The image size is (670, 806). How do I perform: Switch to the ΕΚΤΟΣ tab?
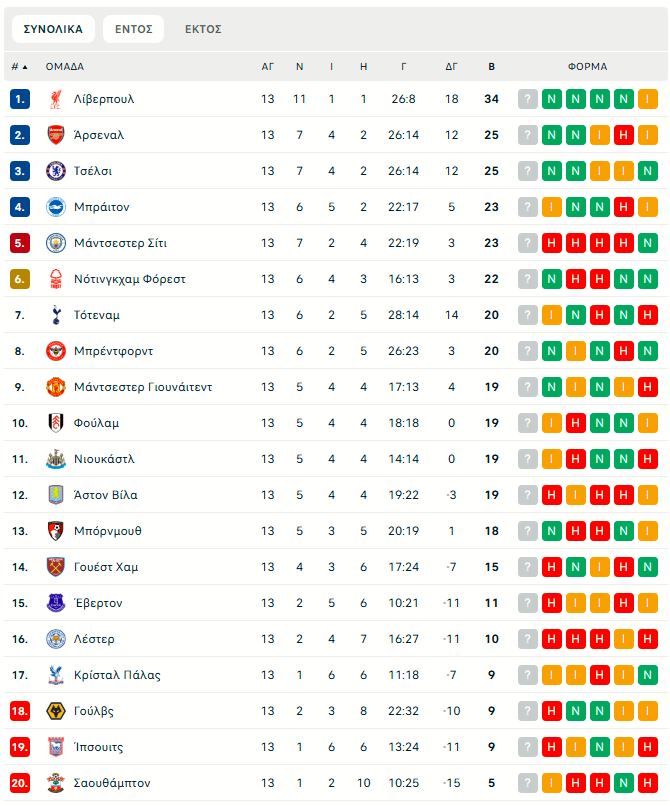[x=203, y=29]
